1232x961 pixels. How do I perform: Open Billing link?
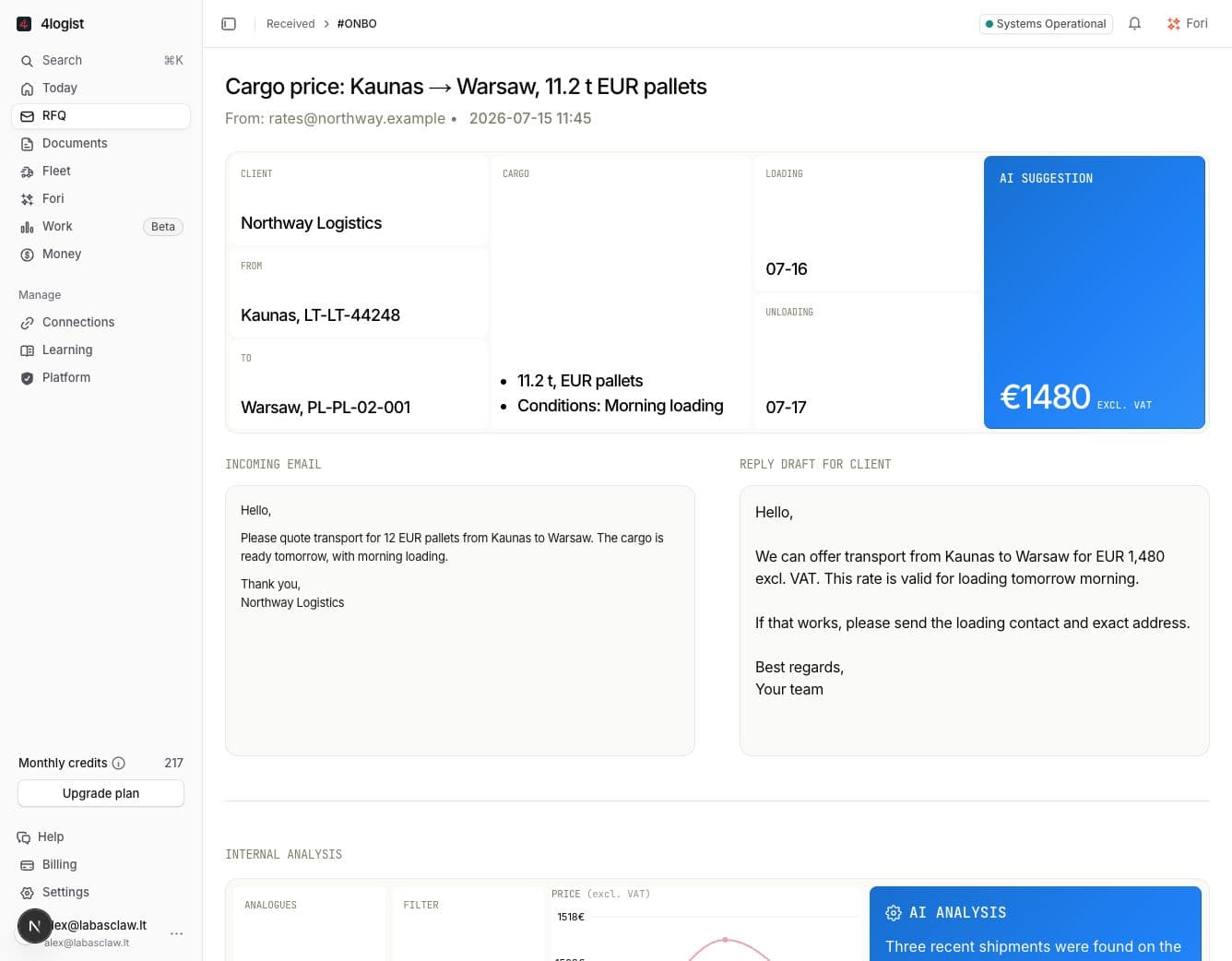[59, 864]
